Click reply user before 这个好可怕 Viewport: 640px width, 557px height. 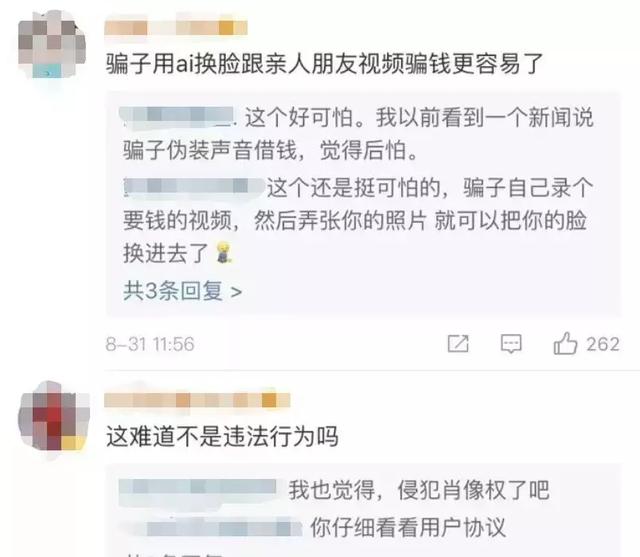pyautogui.click(x=178, y=115)
